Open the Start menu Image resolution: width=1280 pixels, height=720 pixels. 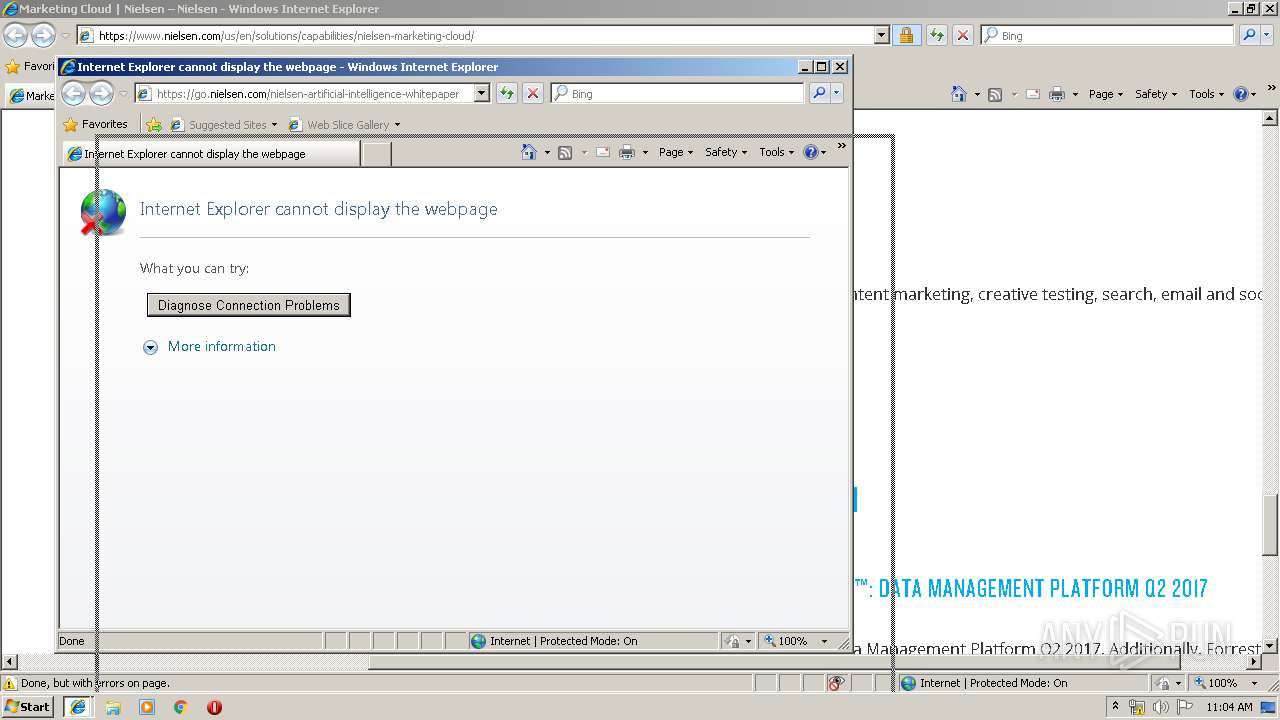(x=28, y=707)
